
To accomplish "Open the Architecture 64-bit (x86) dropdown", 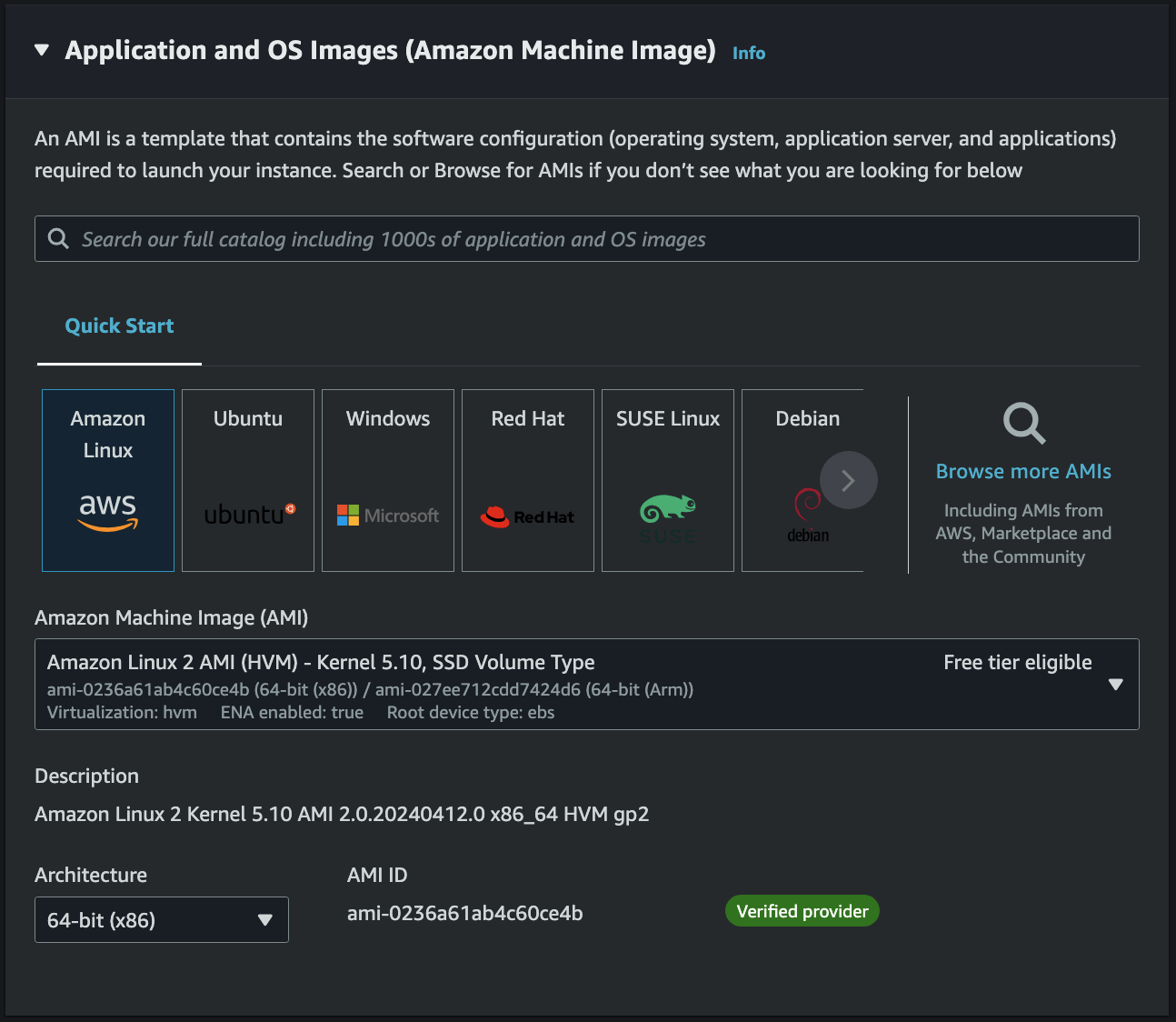I will [162, 920].
